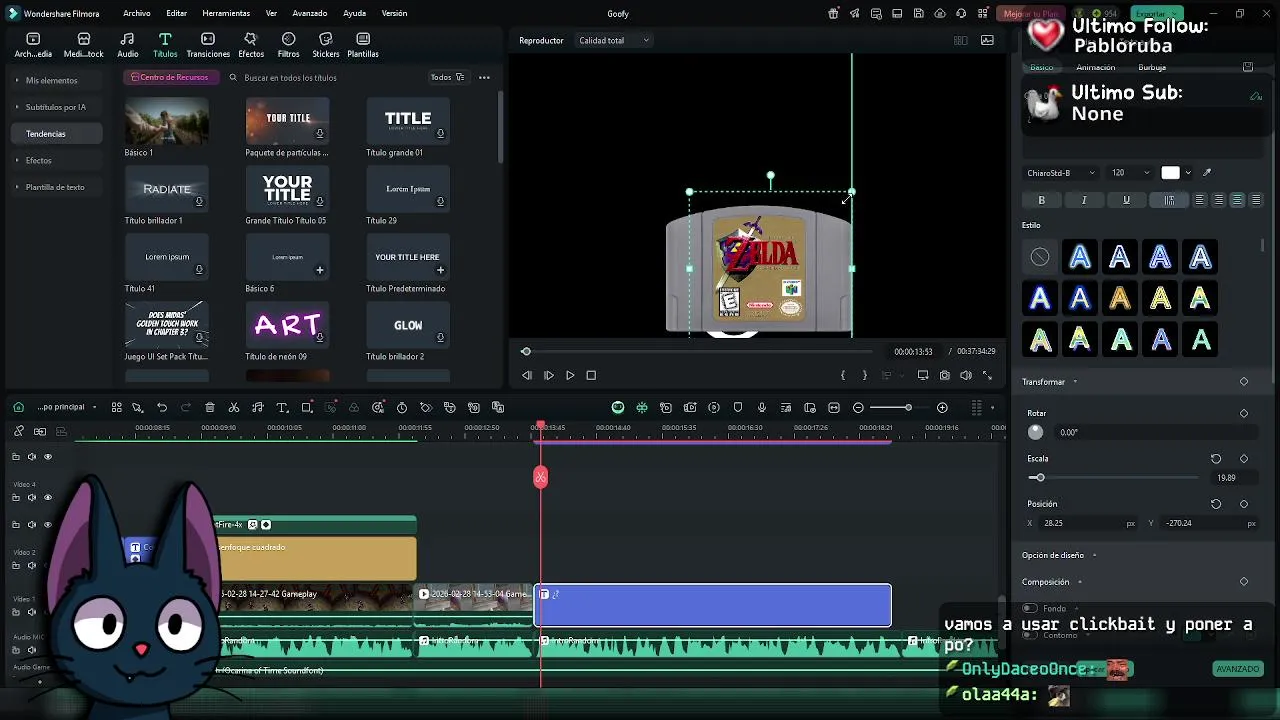Toggle the Transformar keyframe diamond
The image size is (1280, 720).
[1244, 382]
